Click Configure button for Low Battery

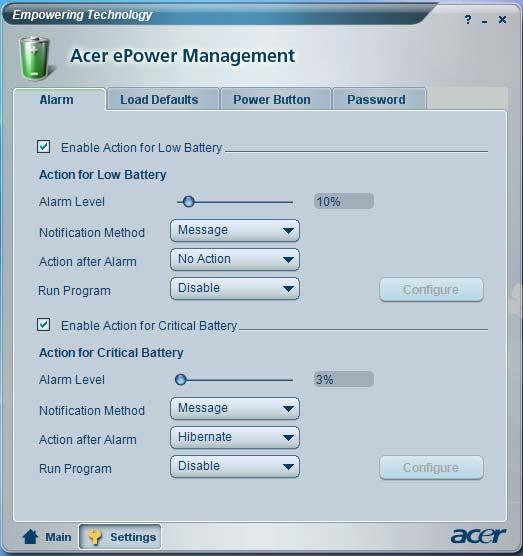coord(431,290)
